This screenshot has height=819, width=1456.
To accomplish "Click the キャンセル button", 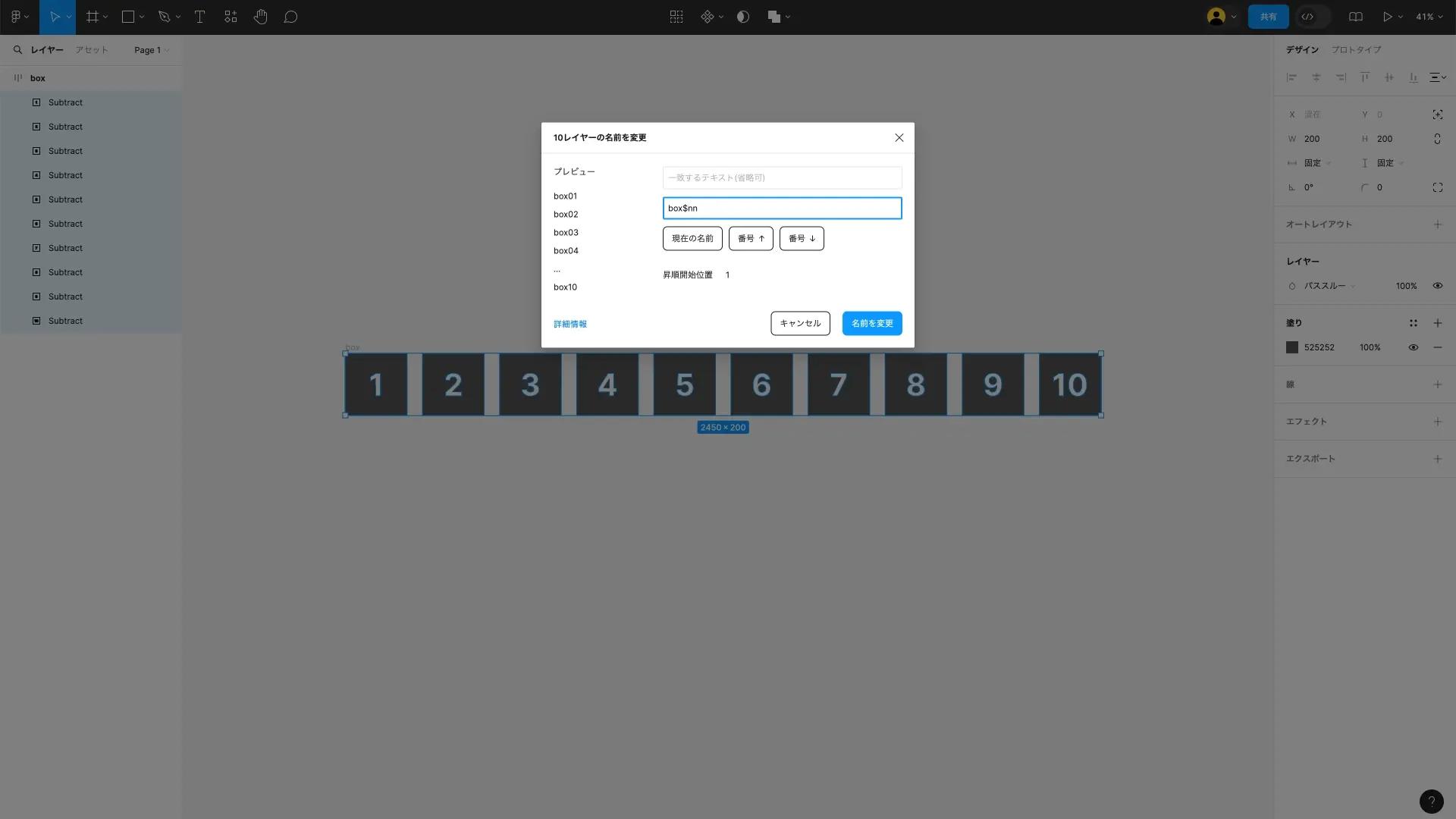I will click(x=800, y=323).
